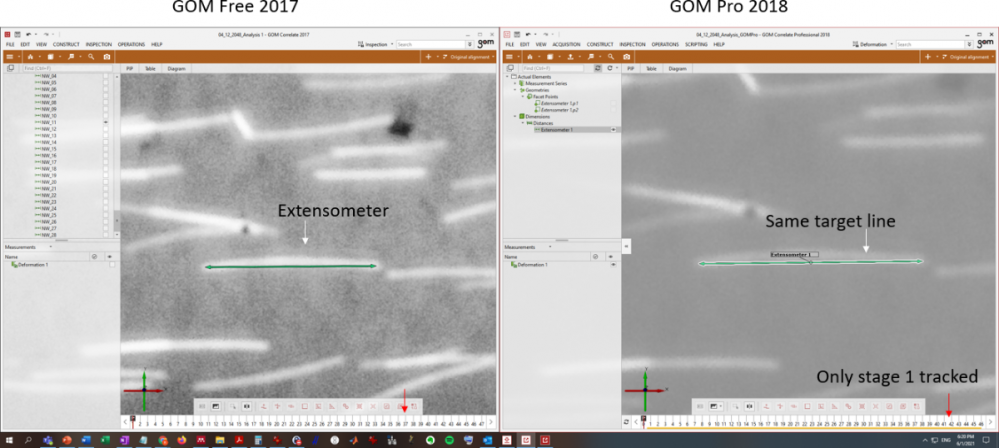Collapse the Actual Elements tree node

[x=507, y=76]
